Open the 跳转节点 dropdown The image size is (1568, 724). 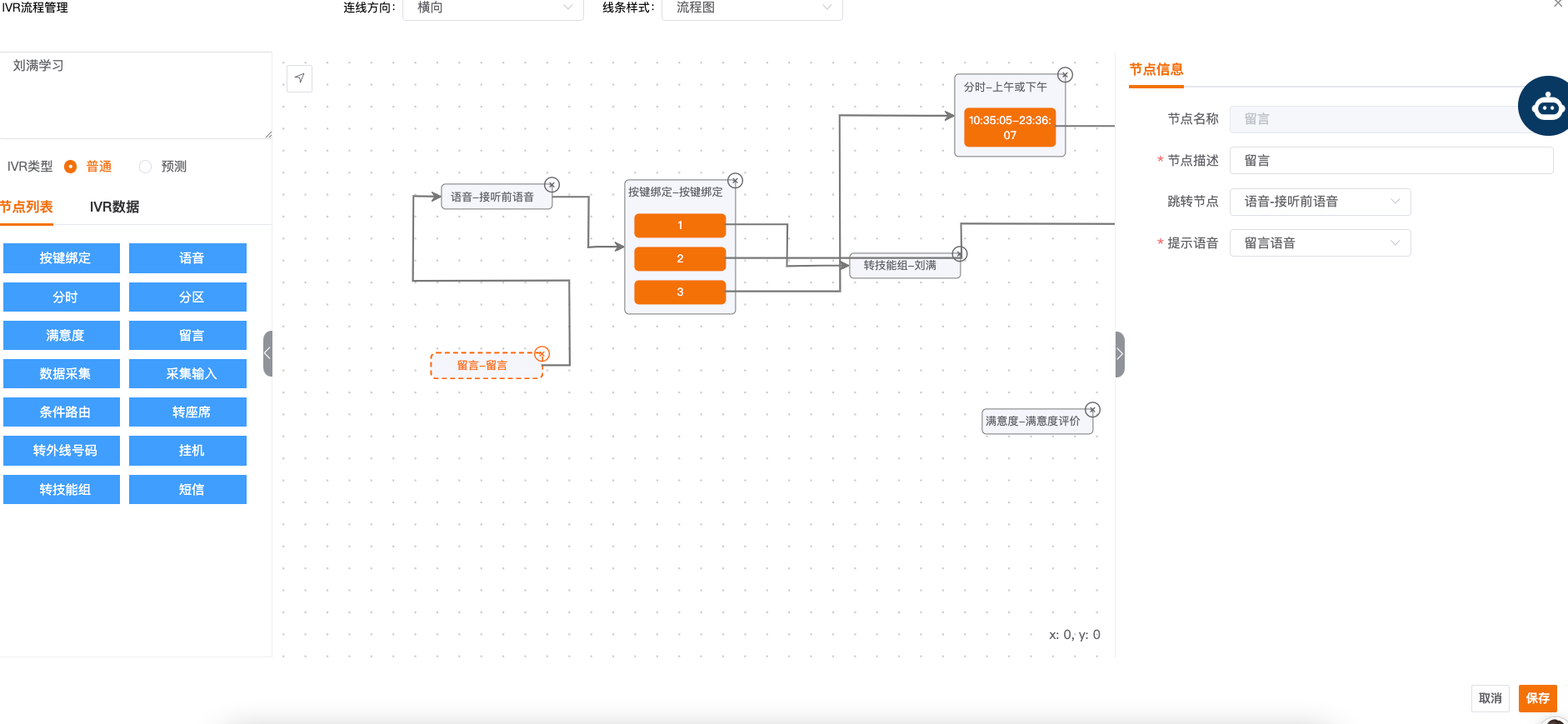pyautogui.click(x=1320, y=202)
